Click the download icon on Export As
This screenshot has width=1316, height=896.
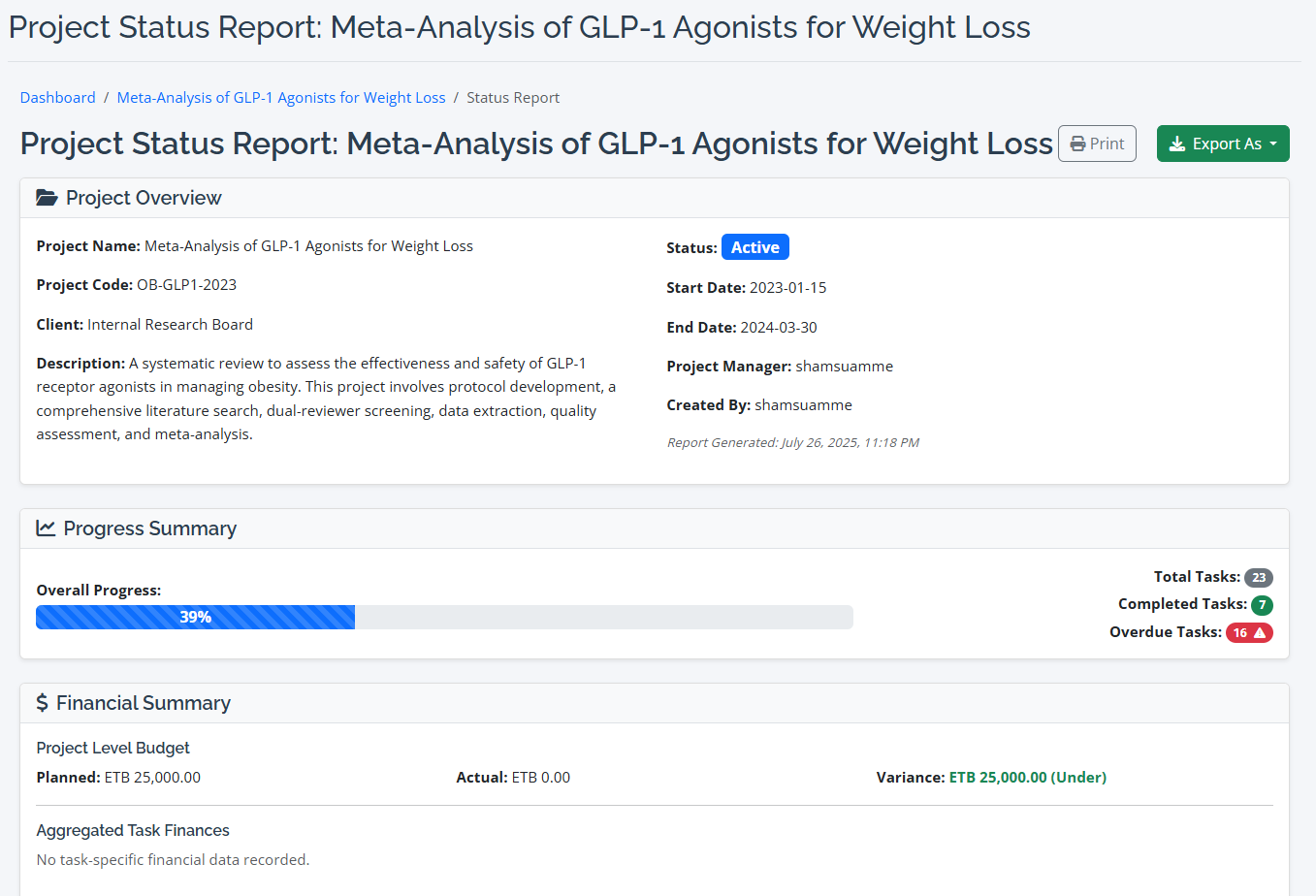1177,144
